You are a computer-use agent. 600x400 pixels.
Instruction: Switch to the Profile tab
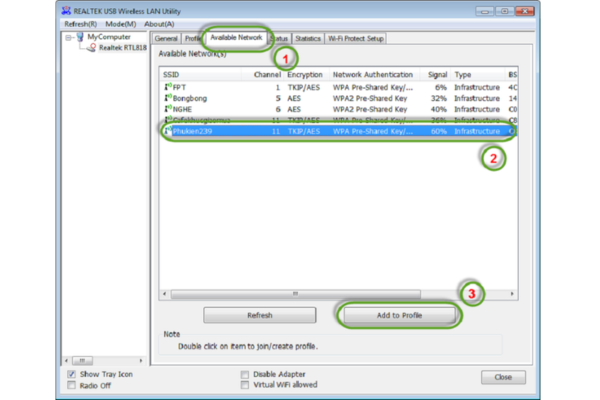pyautogui.click(x=192, y=39)
